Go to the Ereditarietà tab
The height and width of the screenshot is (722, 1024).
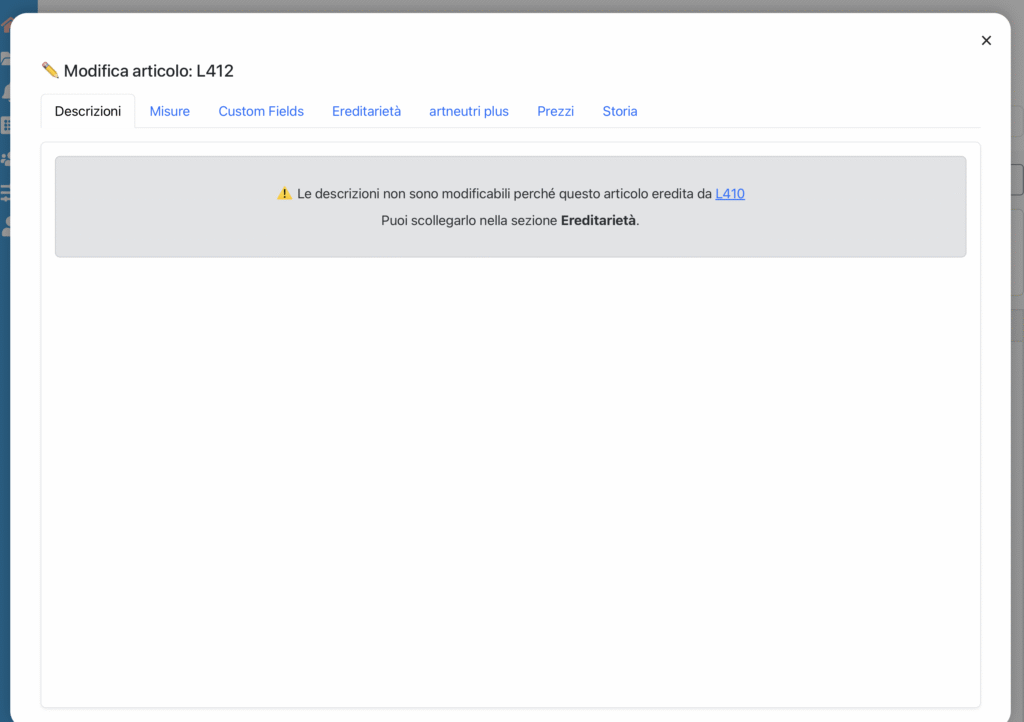(366, 111)
